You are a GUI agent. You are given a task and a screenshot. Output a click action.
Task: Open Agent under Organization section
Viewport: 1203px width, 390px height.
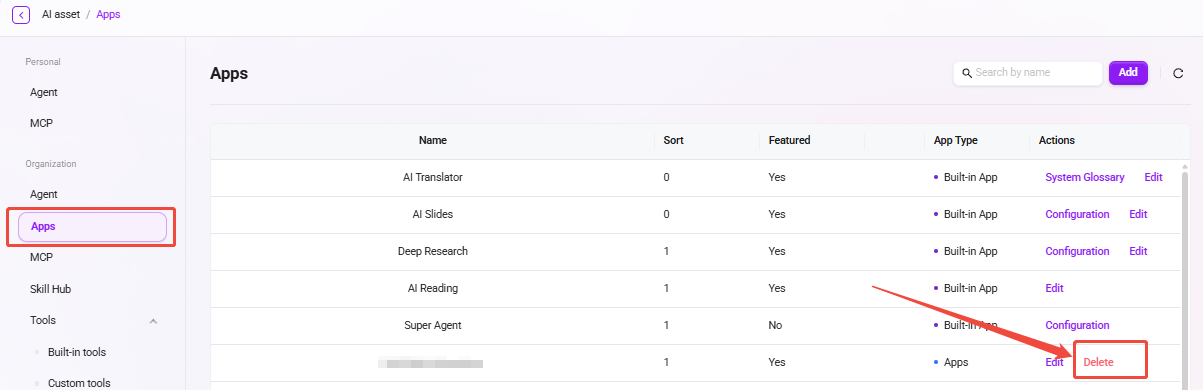pyautogui.click(x=44, y=194)
